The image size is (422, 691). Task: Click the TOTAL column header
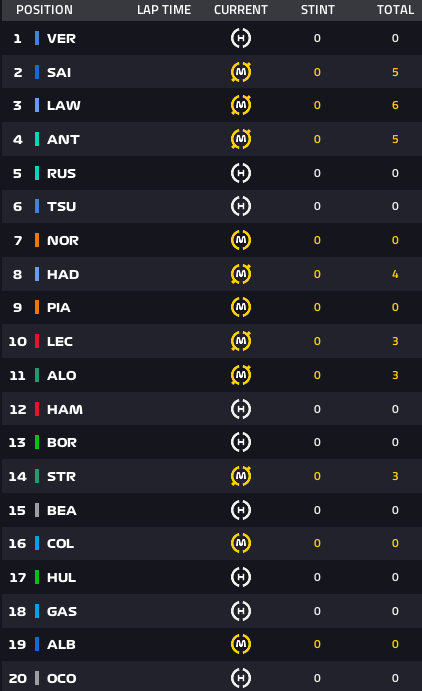[x=395, y=10]
